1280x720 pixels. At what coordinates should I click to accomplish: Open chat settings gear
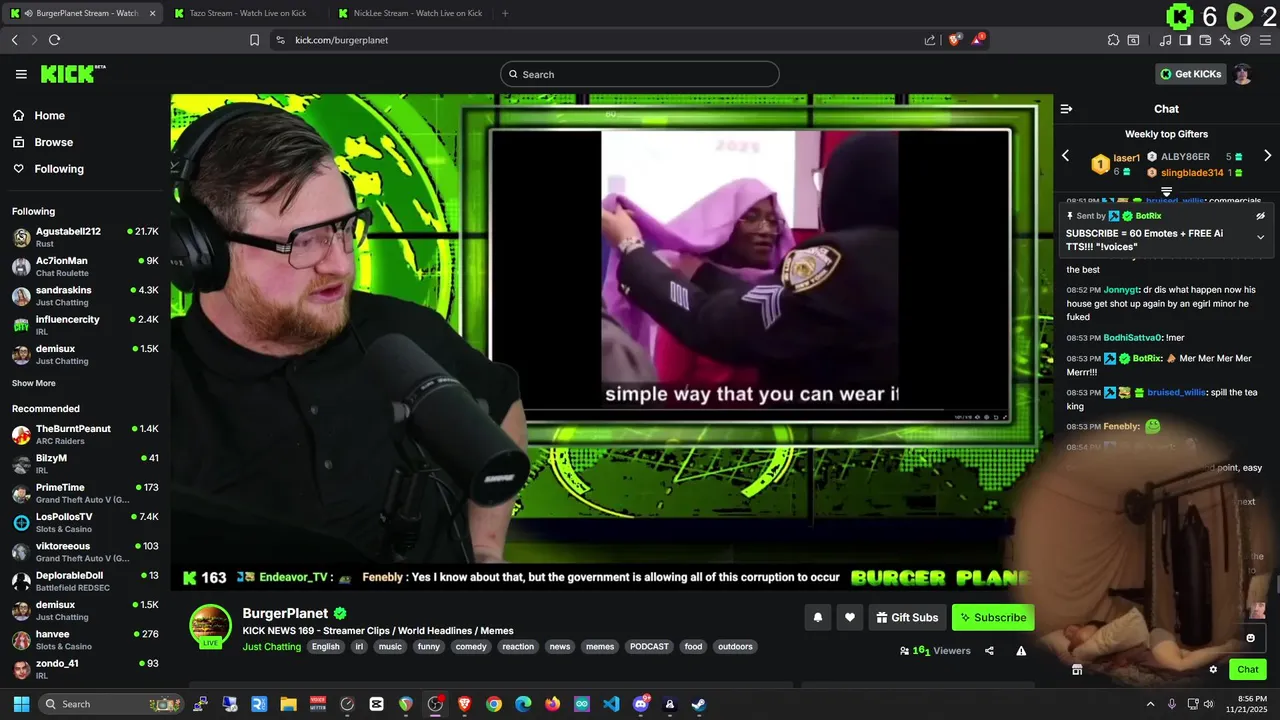[x=1213, y=670]
